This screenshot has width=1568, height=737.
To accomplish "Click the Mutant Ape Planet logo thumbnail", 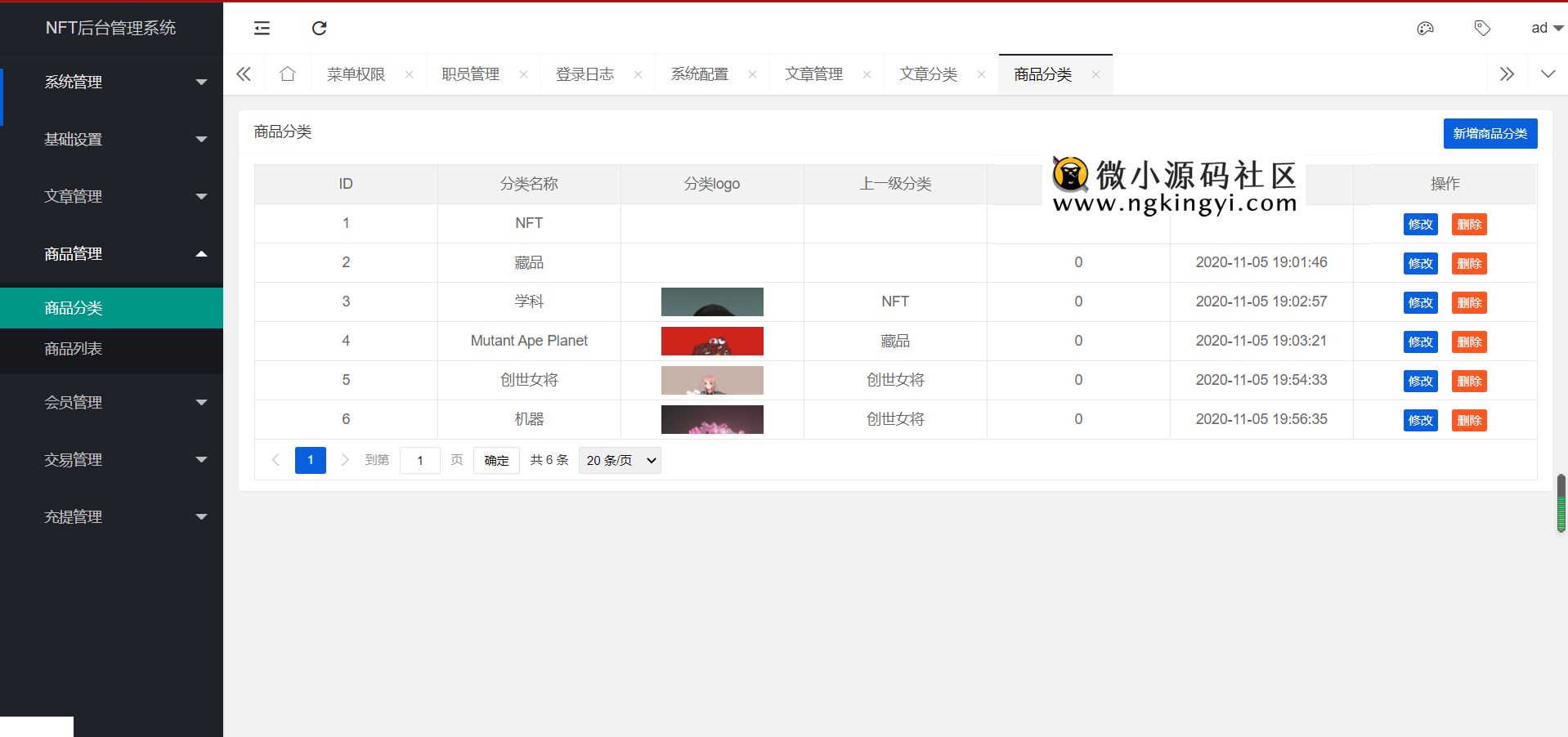I will click(x=712, y=342).
